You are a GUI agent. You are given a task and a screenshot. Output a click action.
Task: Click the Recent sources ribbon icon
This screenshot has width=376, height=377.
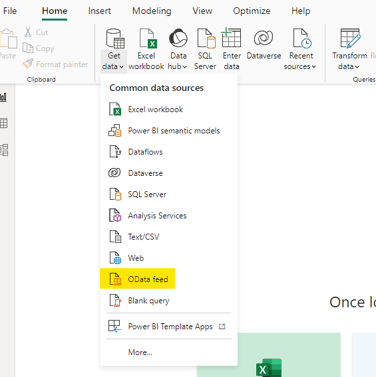(x=302, y=38)
